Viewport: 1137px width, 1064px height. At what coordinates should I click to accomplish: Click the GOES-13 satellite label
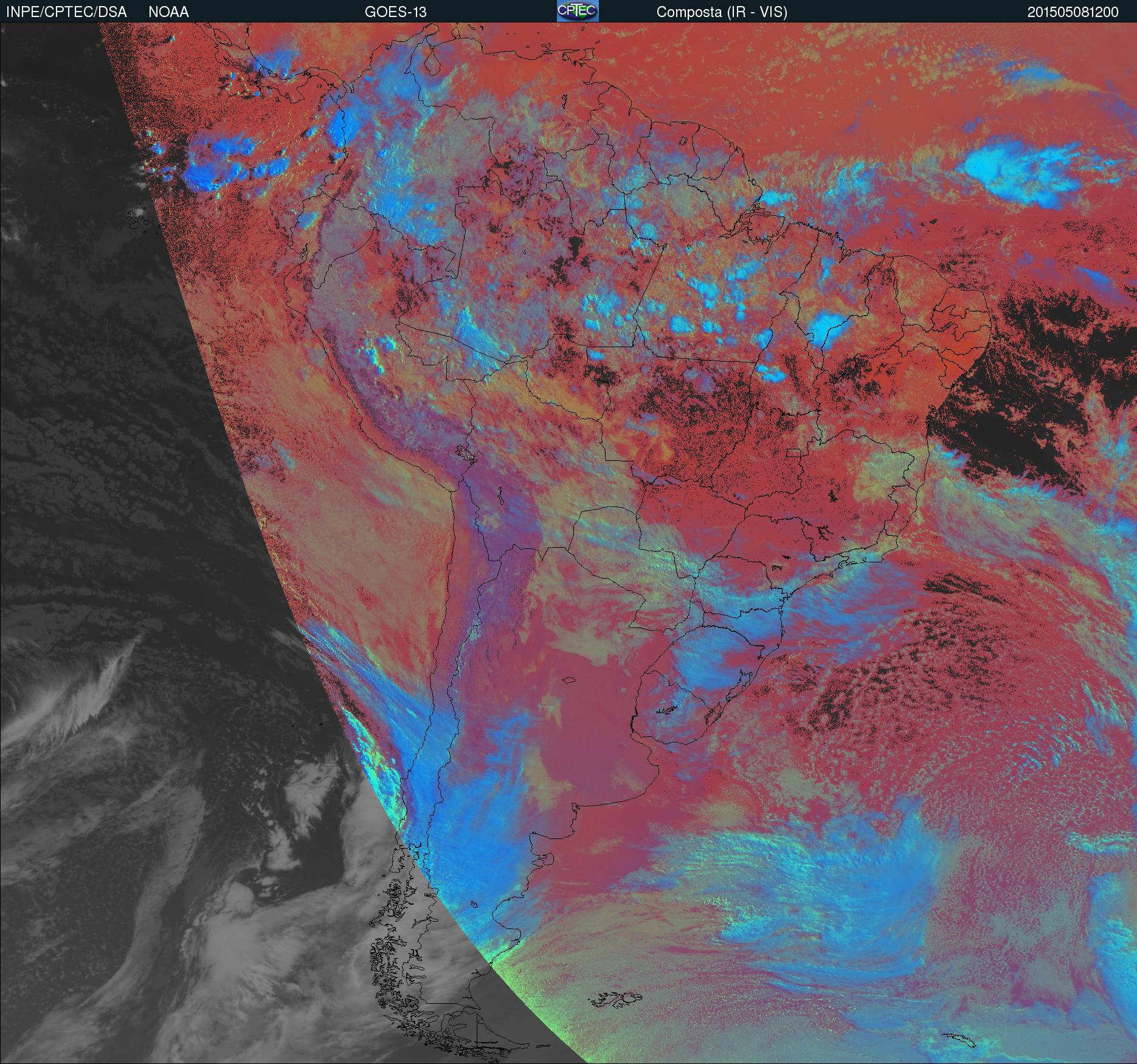[395, 12]
